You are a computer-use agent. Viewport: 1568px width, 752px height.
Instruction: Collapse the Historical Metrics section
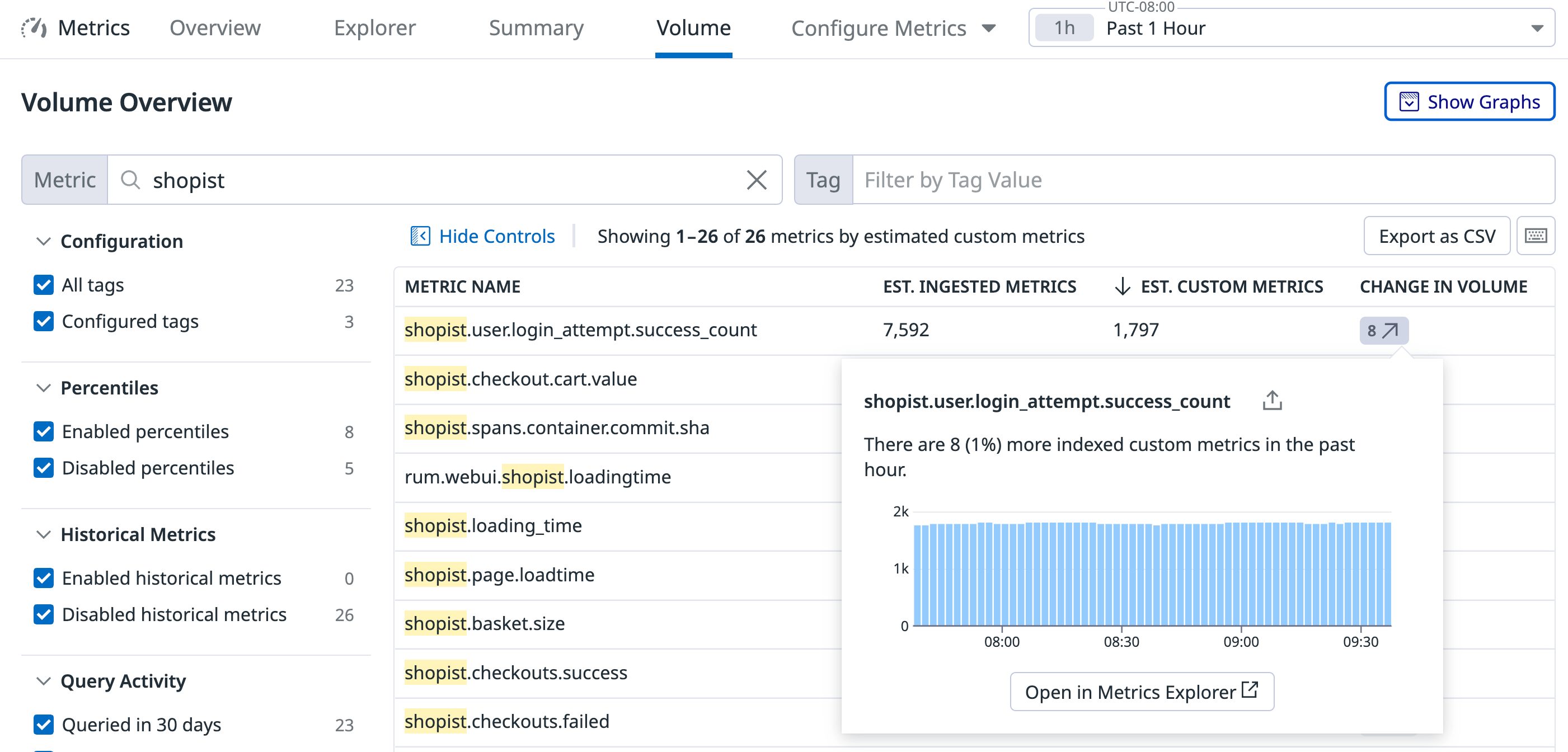tap(43, 535)
